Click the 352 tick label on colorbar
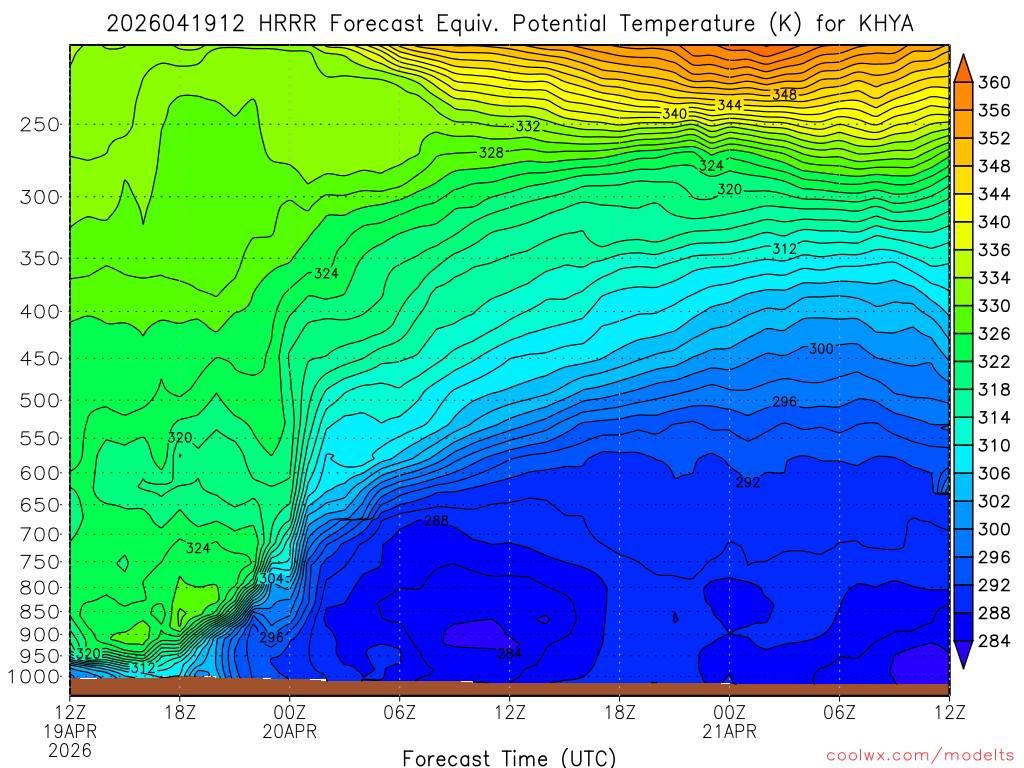This screenshot has width=1024, height=768. coord(993,138)
